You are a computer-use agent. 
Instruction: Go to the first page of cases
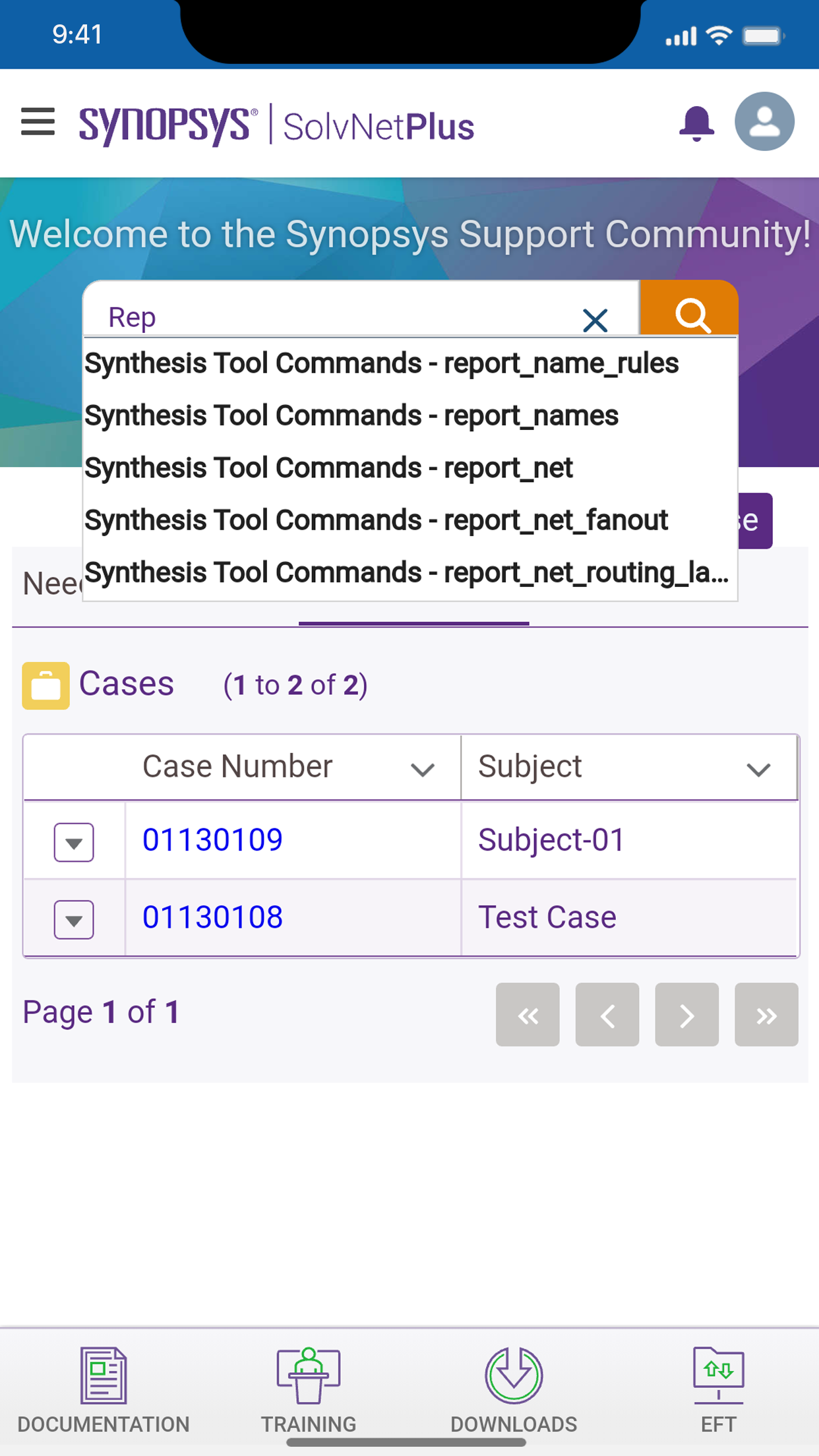click(x=528, y=1015)
